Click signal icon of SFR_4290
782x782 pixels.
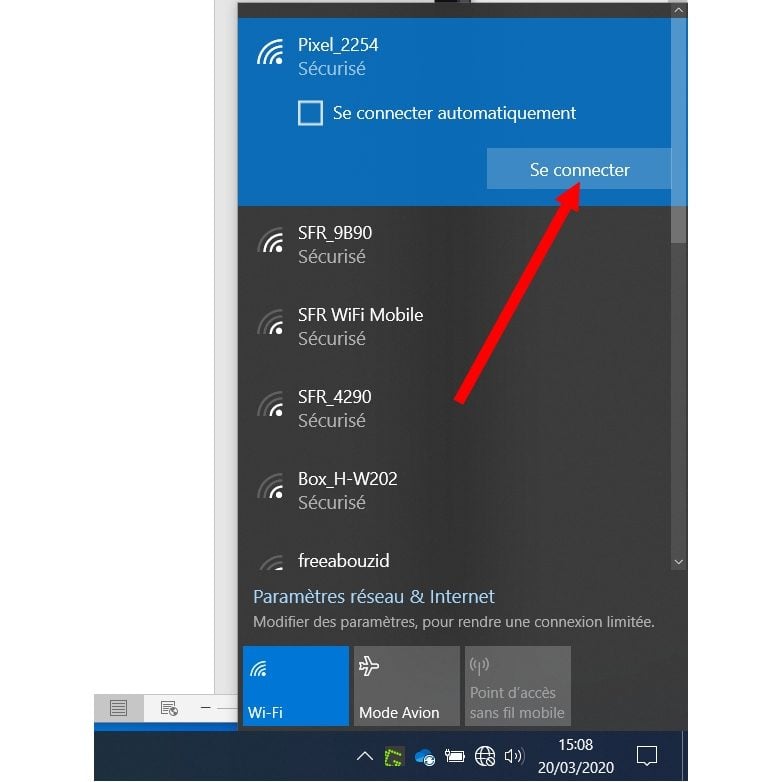271,404
